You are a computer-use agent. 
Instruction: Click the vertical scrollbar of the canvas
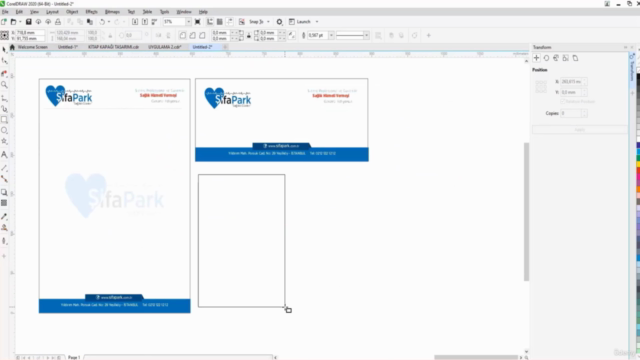pyautogui.click(x=526, y=211)
